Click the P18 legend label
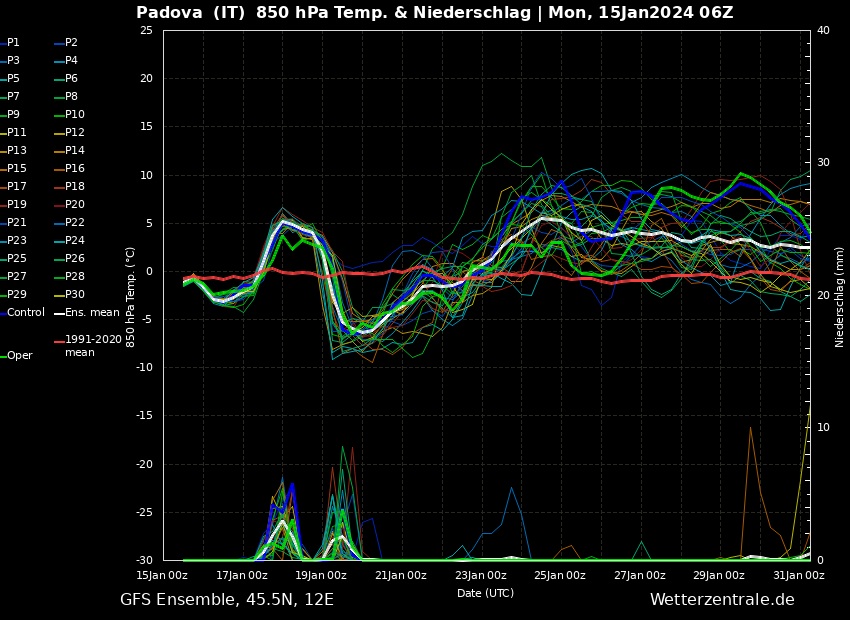Screen dimensions: 850x620 (75, 186)
